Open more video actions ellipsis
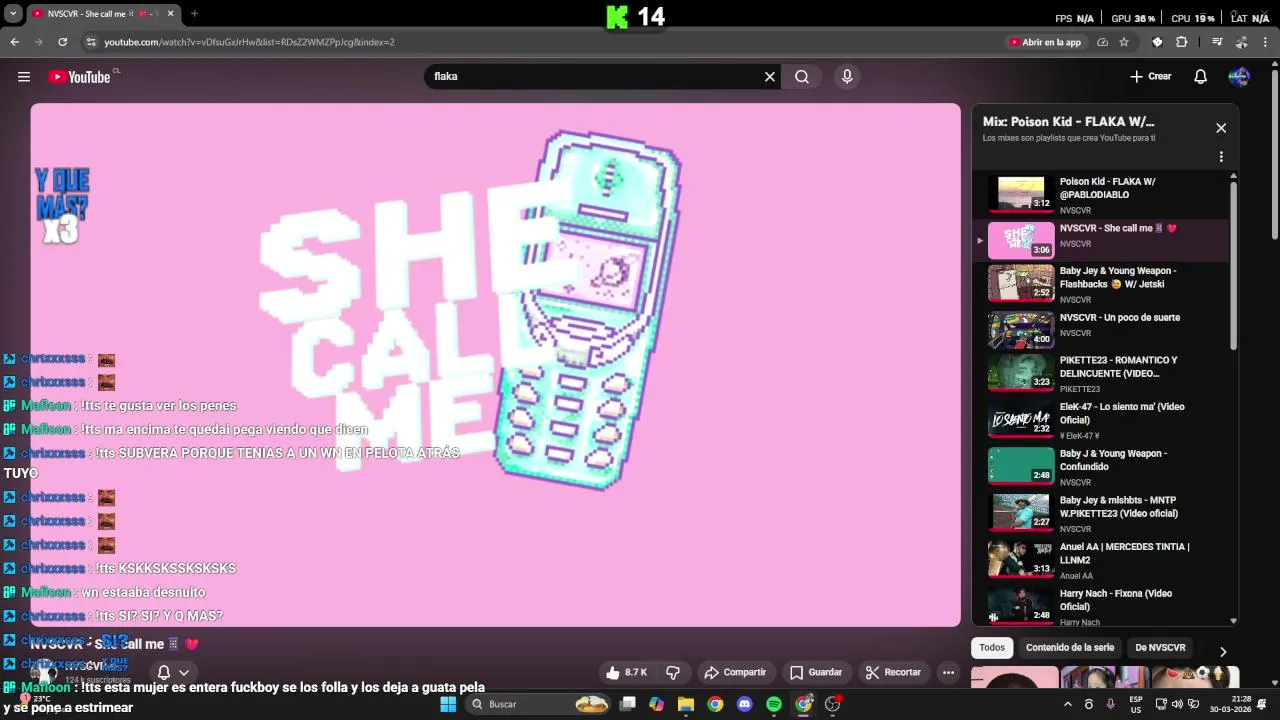Image resolution: width=1280 pixels, height=720 pixels. (x=948, y=673)
